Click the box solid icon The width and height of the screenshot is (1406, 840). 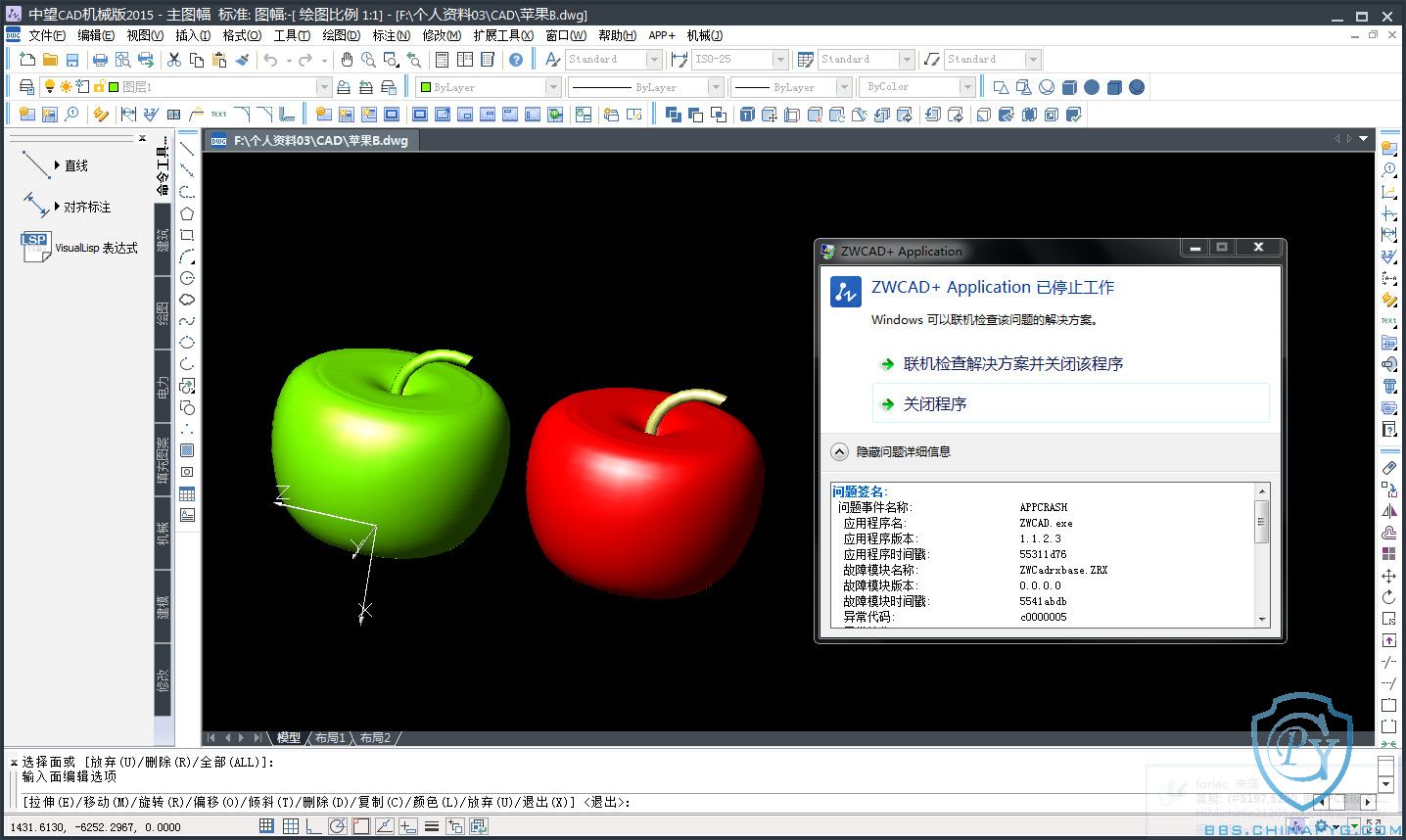1069,87
